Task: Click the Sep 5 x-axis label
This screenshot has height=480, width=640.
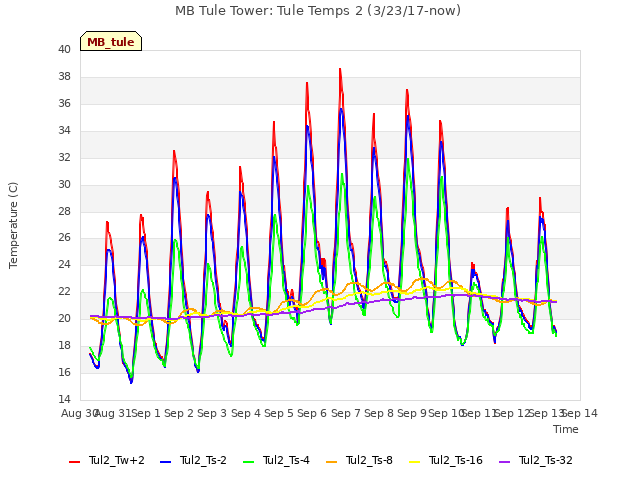Action: coord(279,413)
